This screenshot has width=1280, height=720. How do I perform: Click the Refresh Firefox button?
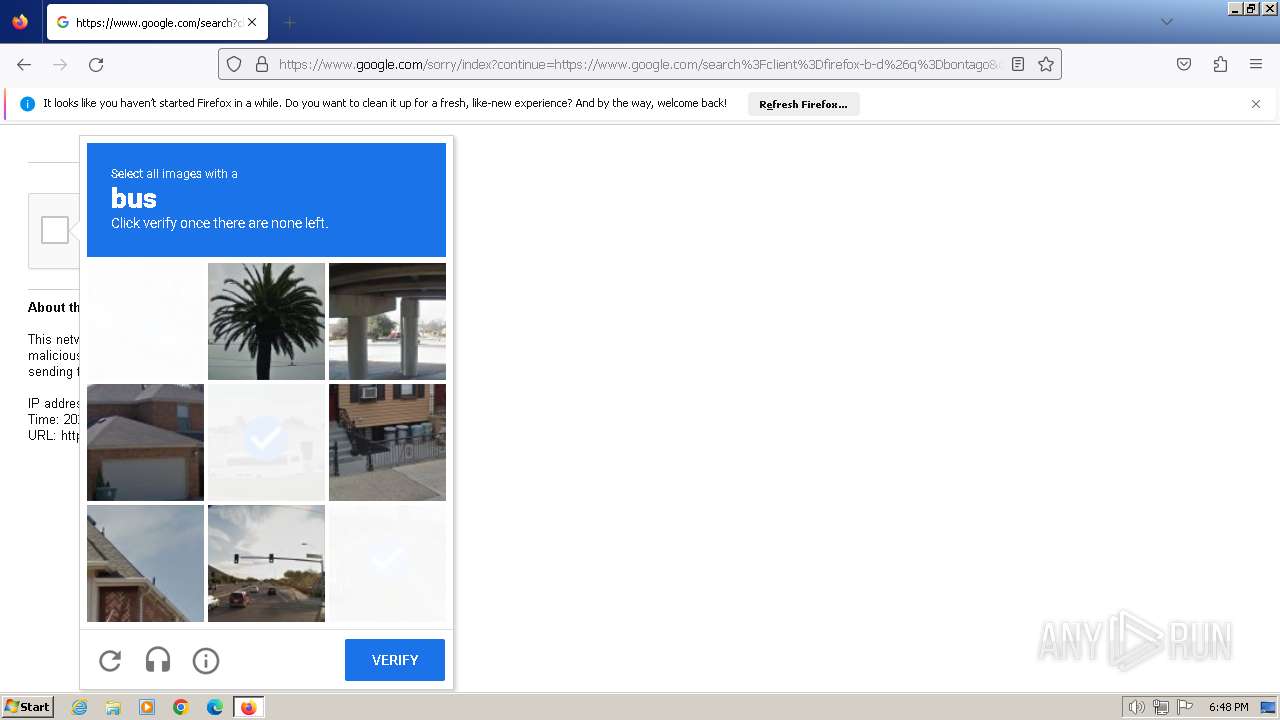(x=803, y=104)
